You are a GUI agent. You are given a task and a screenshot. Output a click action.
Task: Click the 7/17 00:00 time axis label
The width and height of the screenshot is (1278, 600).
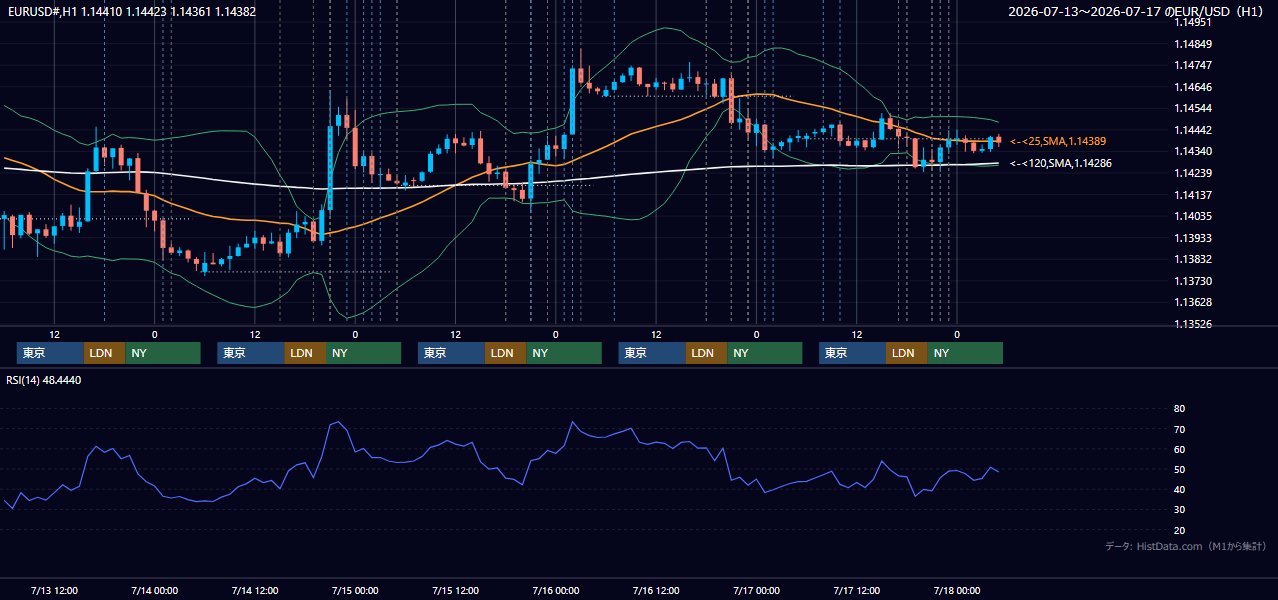coord(756,590)
